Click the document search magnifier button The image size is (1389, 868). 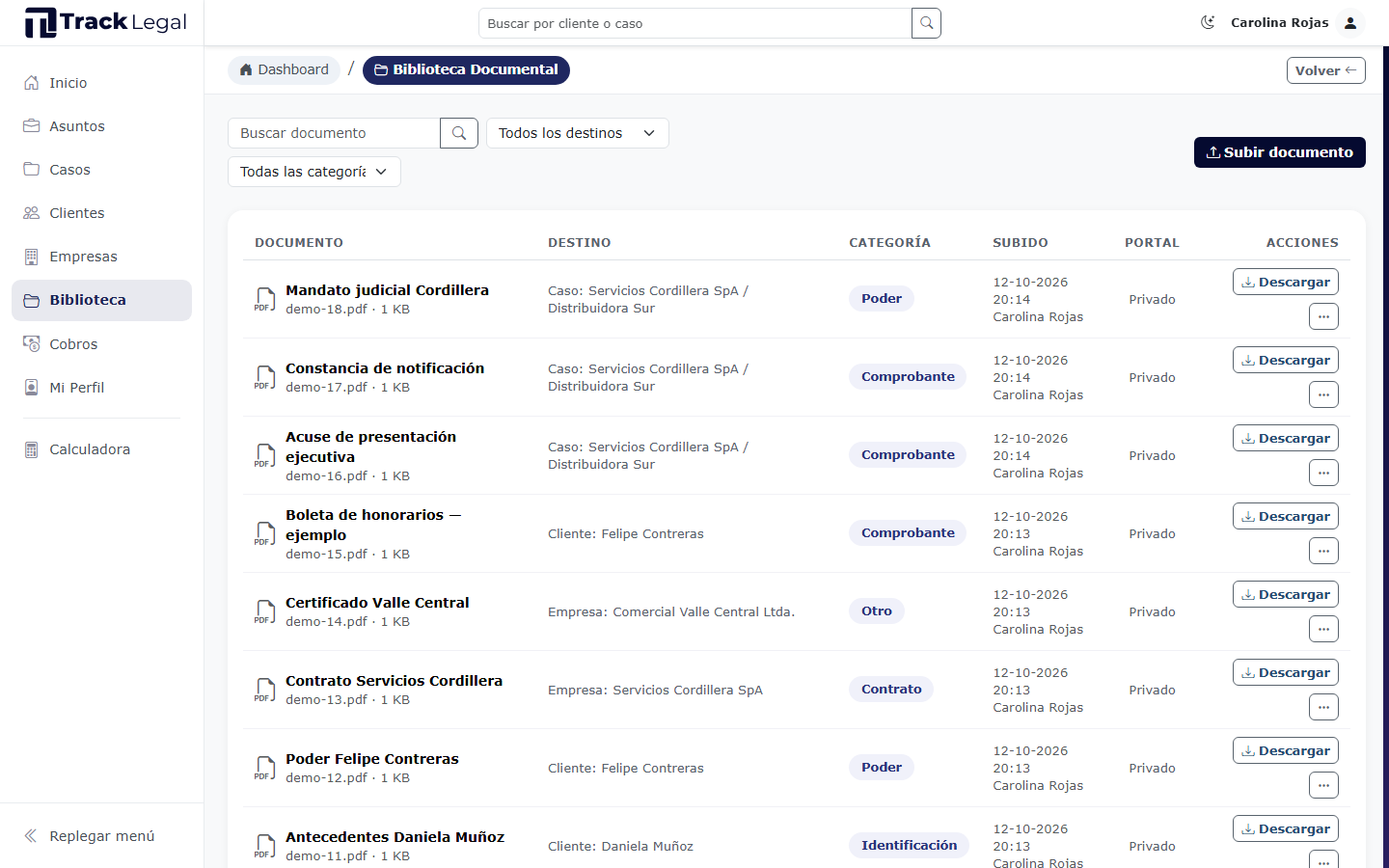(459, 133)
